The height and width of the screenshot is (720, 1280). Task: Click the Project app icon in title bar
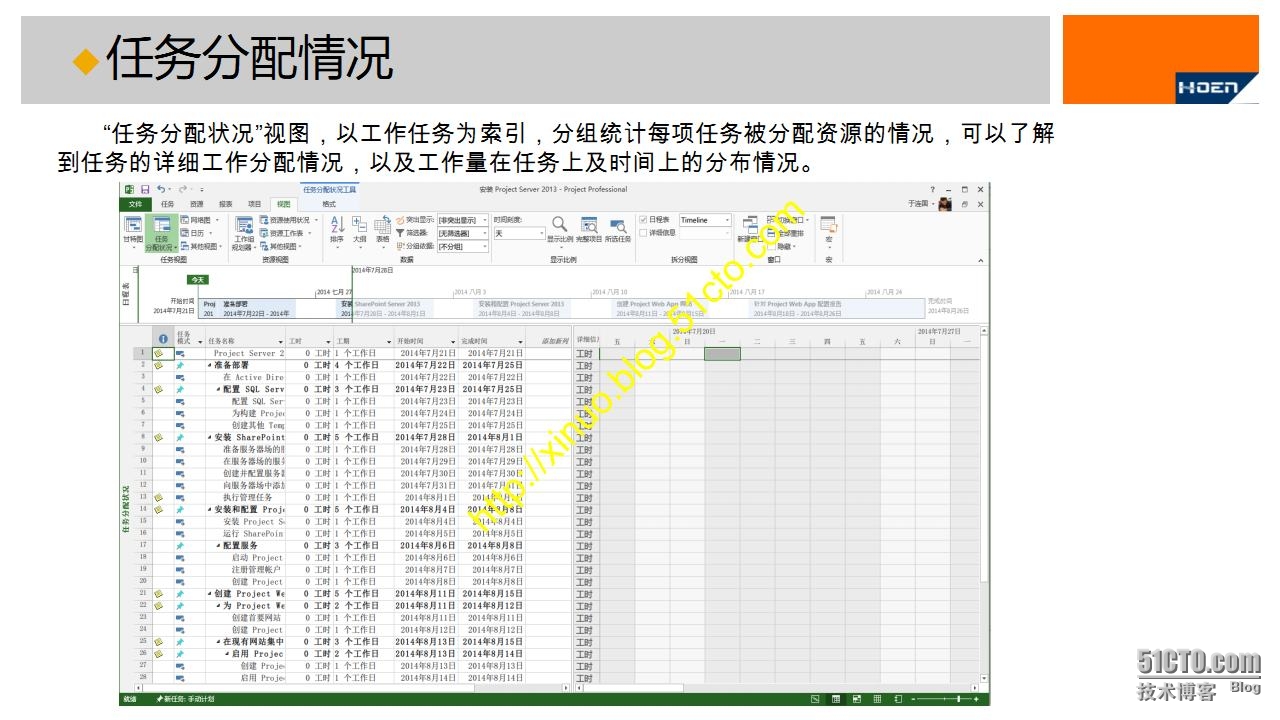coord(129,189)
